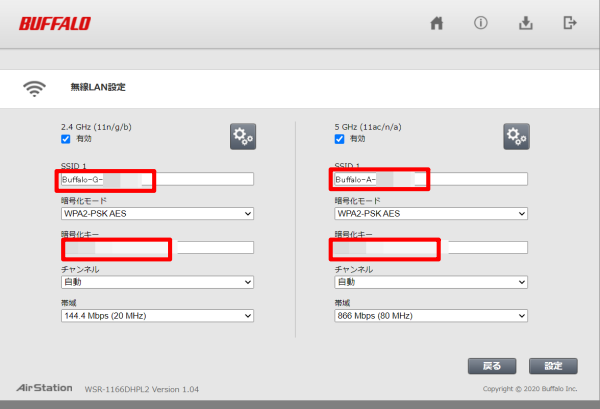This screenshot has height=409, width=600.
Task: Open the 144.4 Mbps (20 MHz) bandwidth dropdown
Action: tap(157, 316)
